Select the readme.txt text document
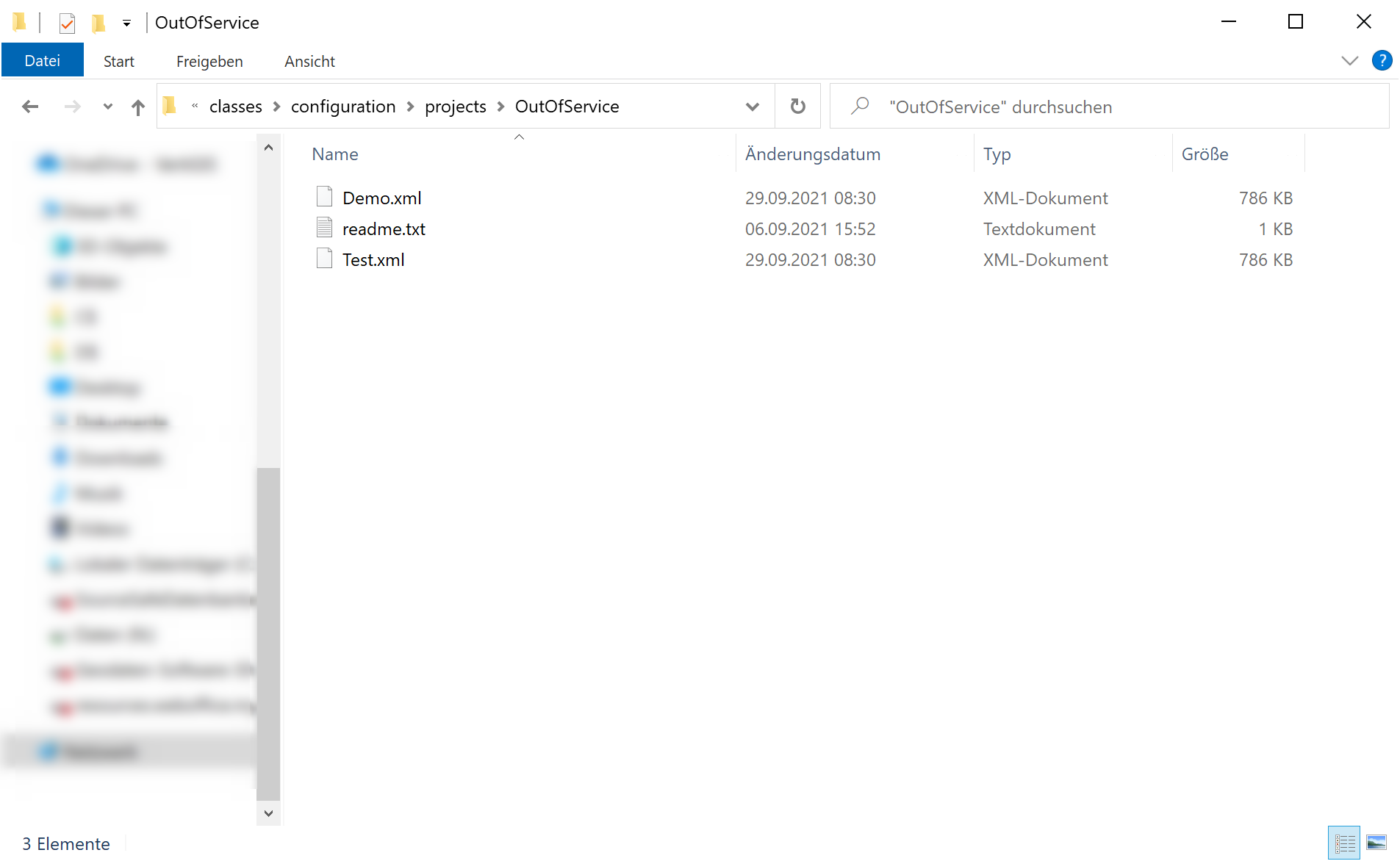Viewport: 1400px width, 861px height. tap(384, 228)
